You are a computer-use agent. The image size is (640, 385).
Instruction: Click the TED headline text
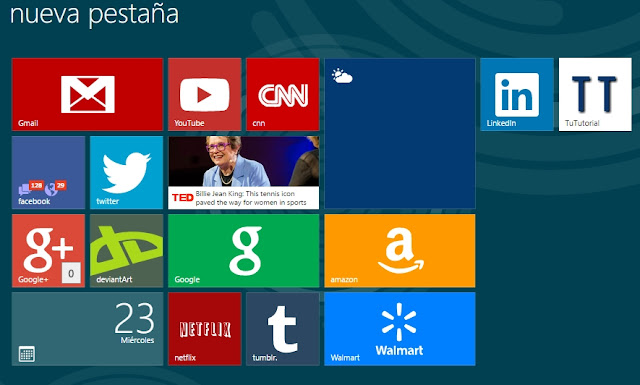pyautogui.click(x=251, y=198)
